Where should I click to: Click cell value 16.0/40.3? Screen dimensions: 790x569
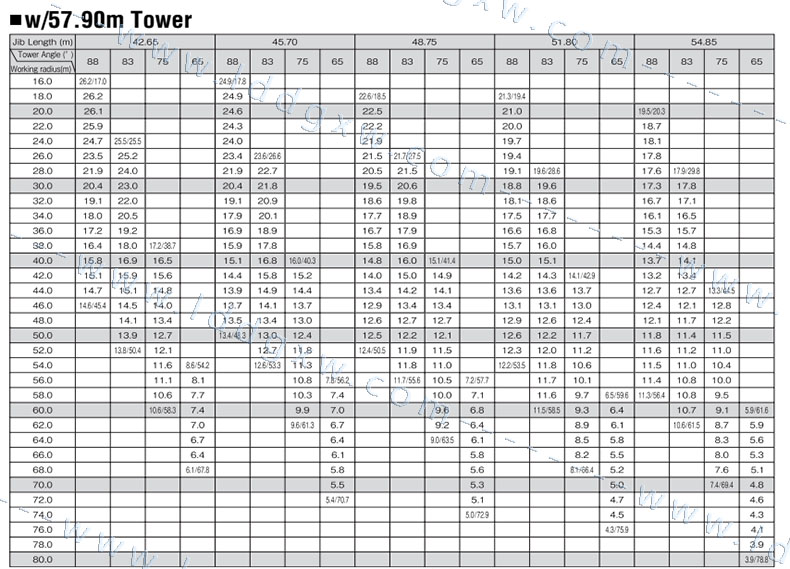302,261
